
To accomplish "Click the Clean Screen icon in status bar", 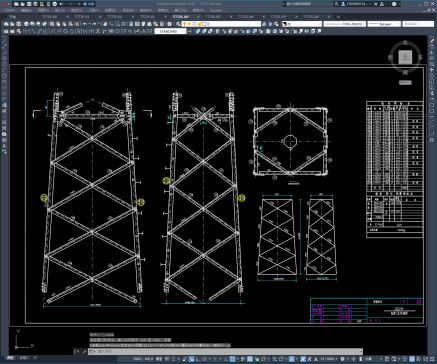I will point(426,359).
